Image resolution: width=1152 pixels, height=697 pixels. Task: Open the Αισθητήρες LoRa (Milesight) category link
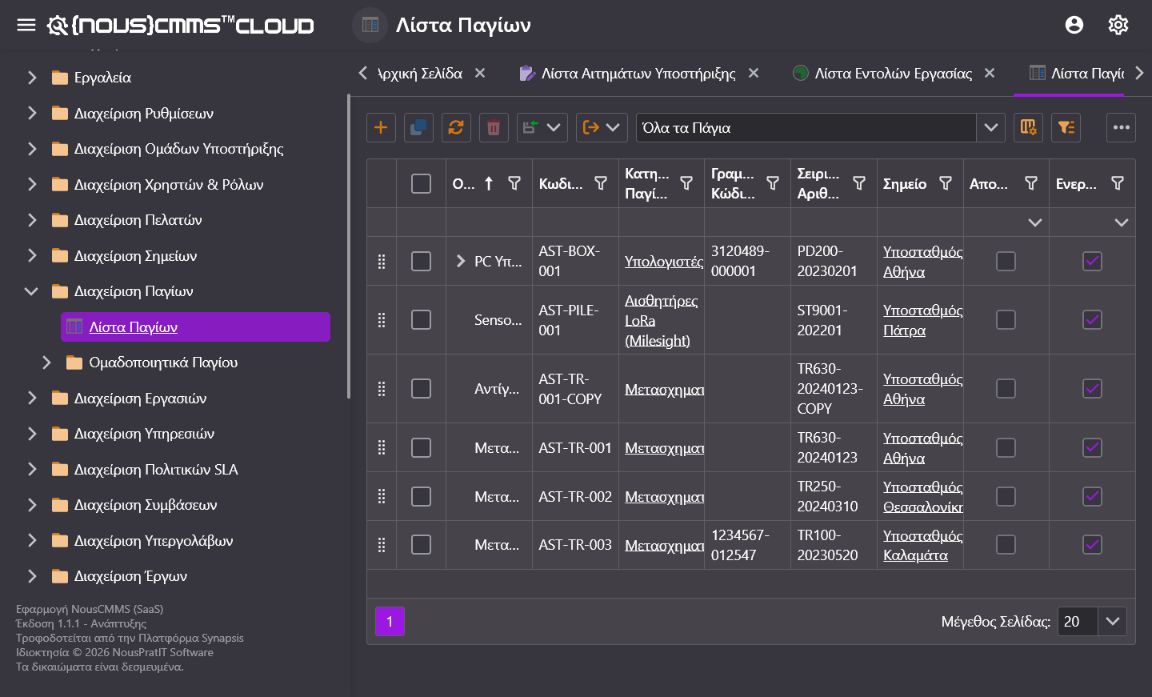661,321
